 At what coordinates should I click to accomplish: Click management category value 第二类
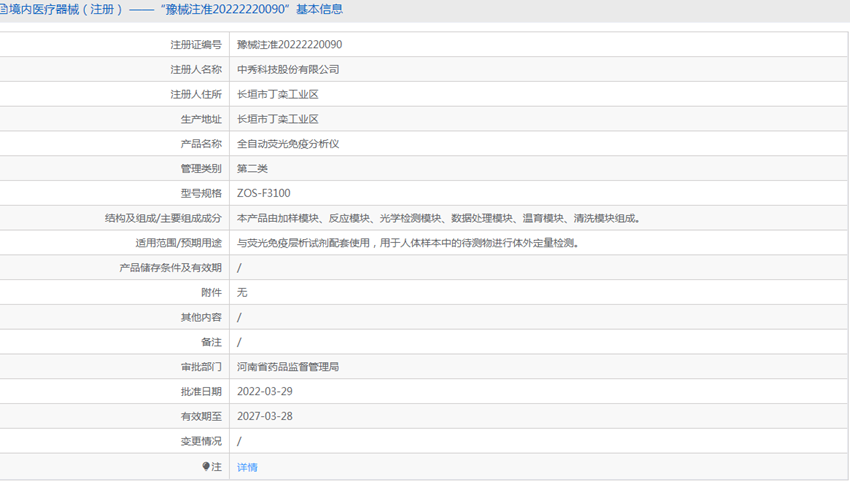pyautogui.click(x=252, y=169)
